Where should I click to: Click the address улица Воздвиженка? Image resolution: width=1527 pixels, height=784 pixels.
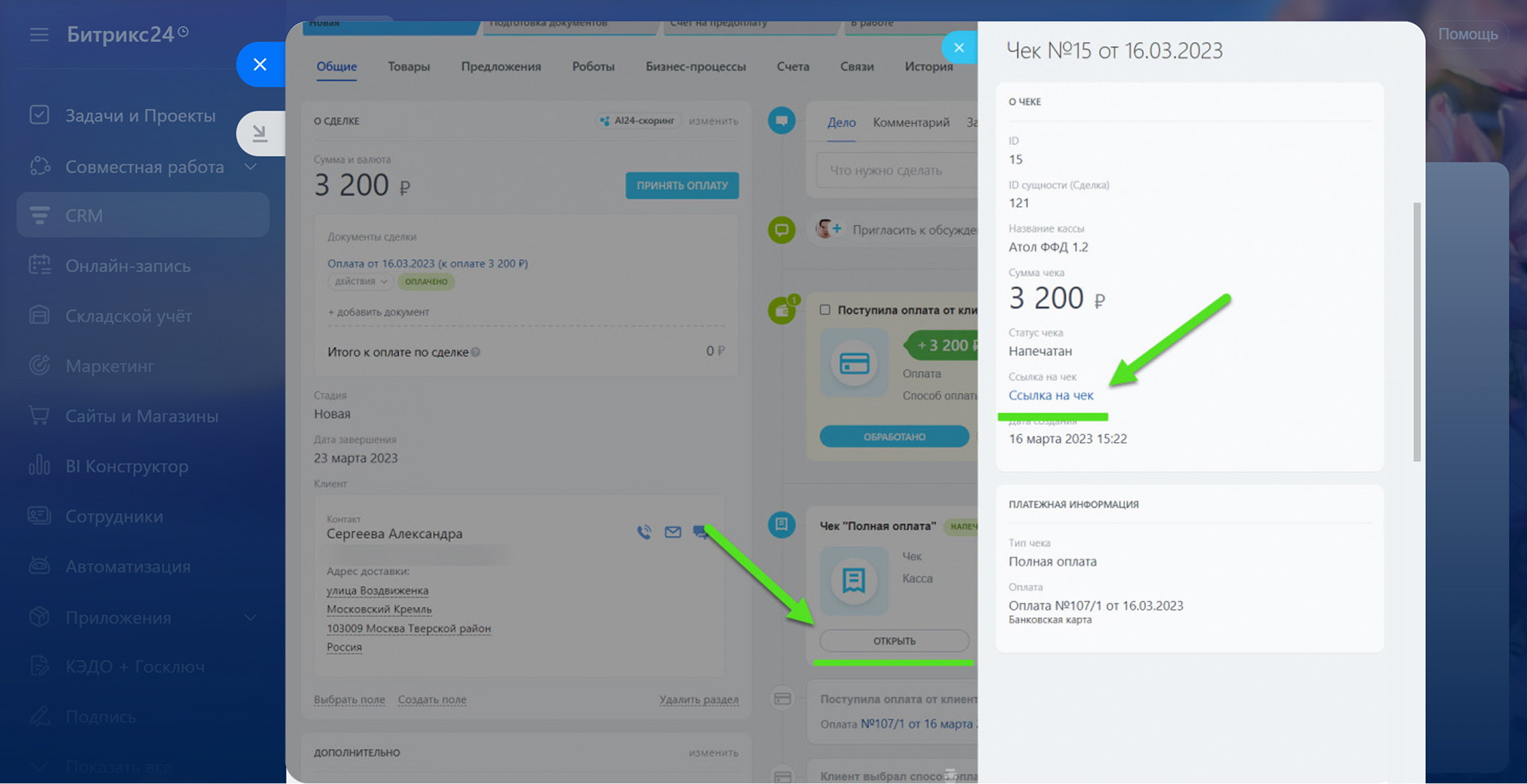[377, 591]
